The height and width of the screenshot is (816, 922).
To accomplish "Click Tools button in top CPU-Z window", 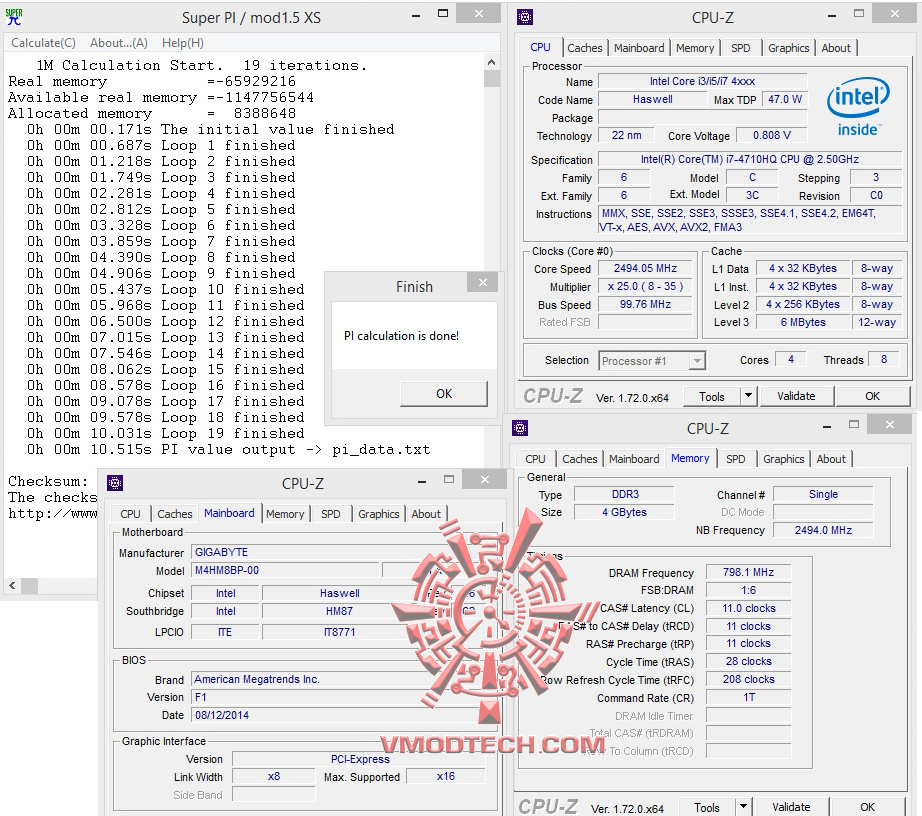I will (x=711, y=397).
